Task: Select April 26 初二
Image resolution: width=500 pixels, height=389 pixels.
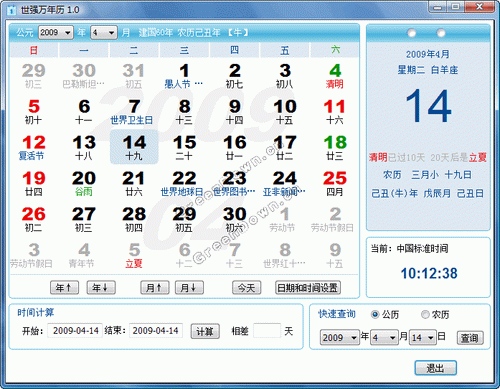Action: [33, 219]
